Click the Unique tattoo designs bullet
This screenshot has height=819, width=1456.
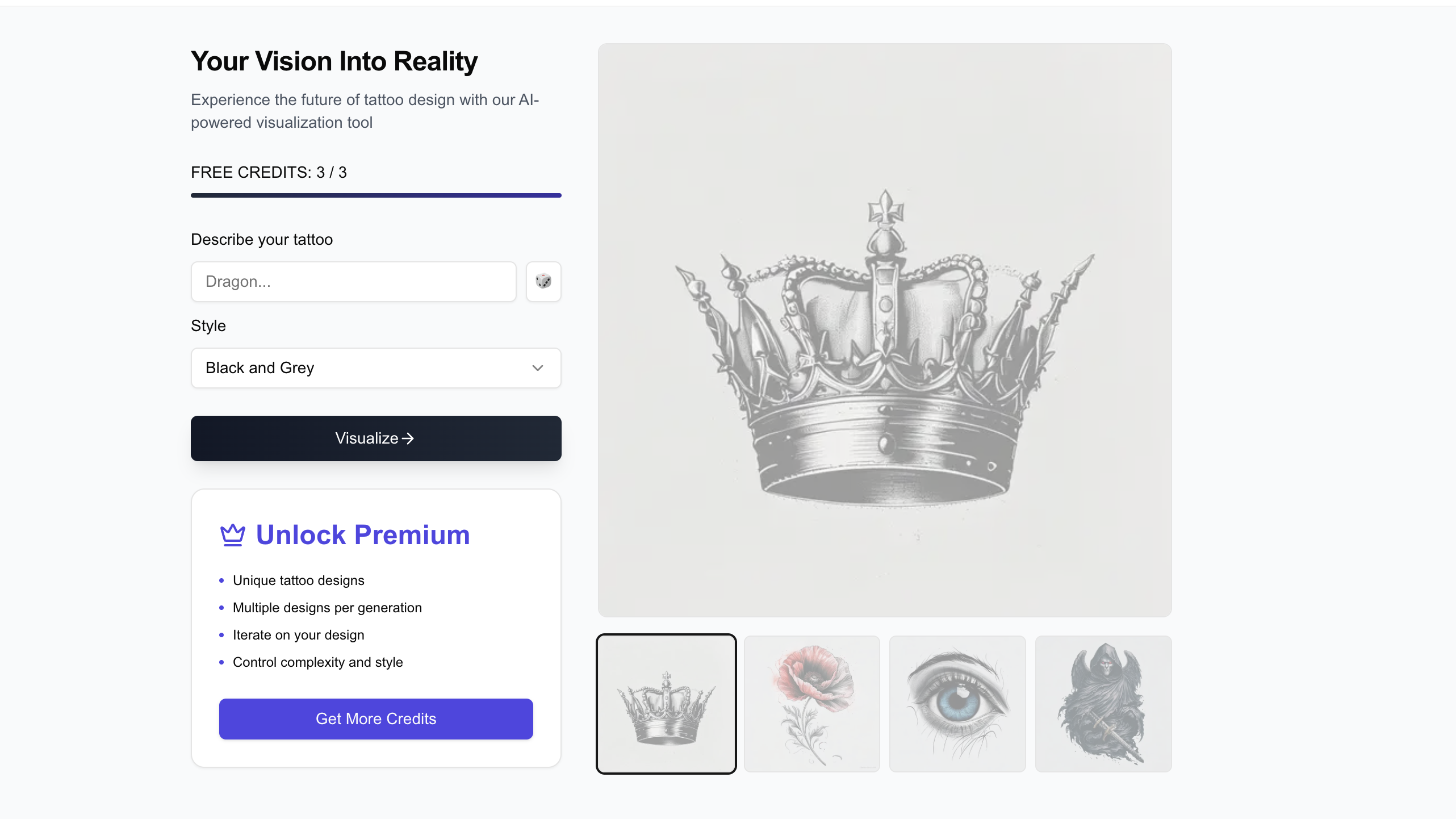[x=299, y=580]
